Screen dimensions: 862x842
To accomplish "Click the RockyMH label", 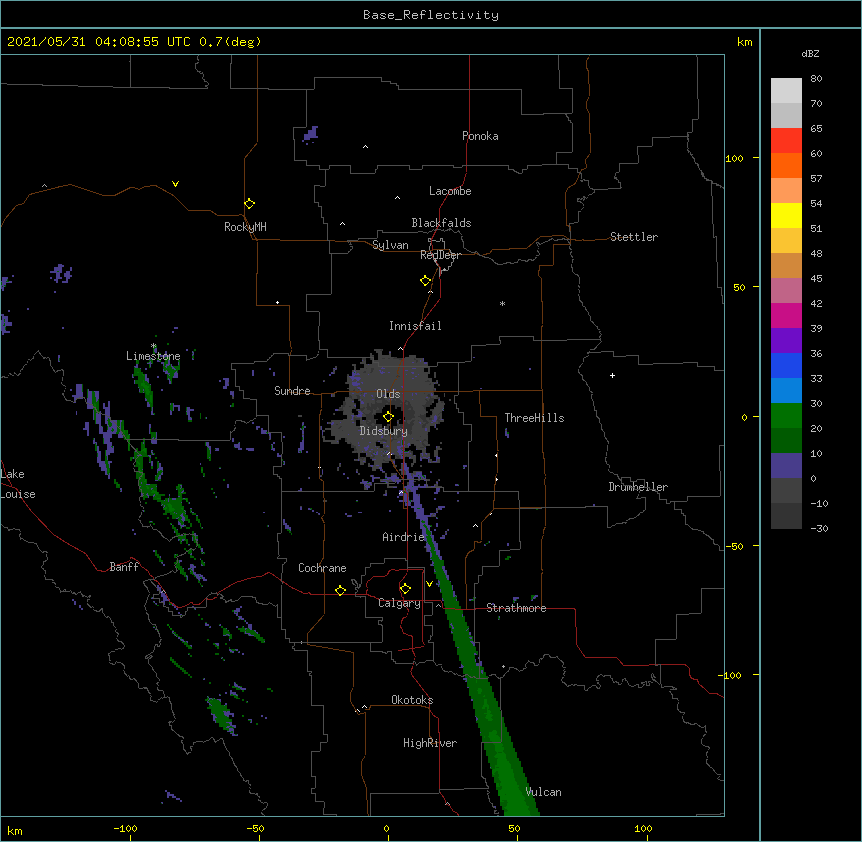I will (245, 227).
